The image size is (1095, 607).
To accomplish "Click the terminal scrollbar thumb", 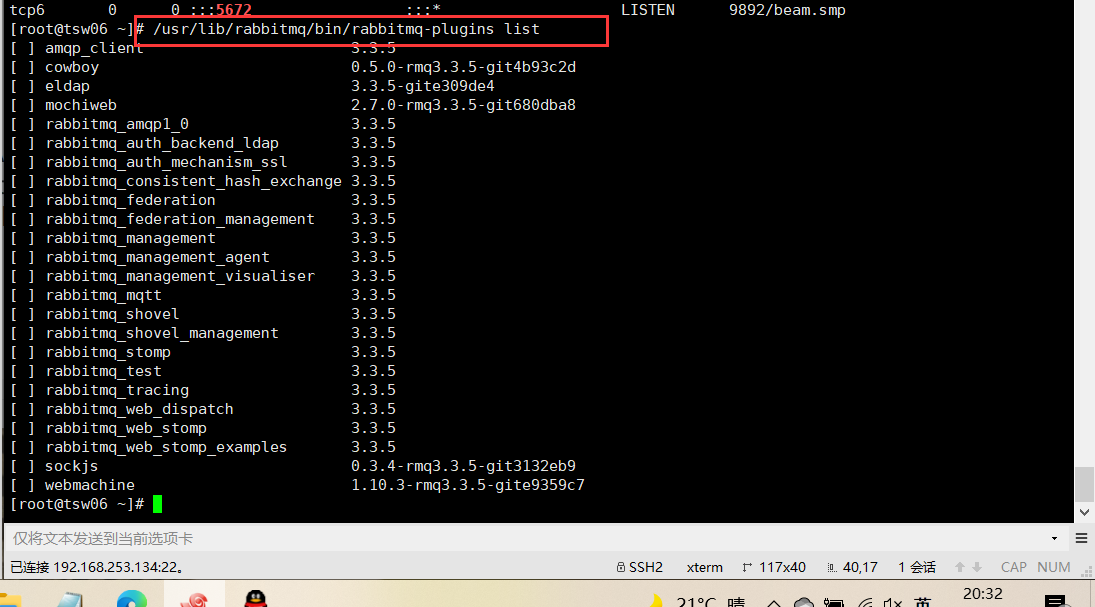I will pyautogui.click(x=1084, y=484).
